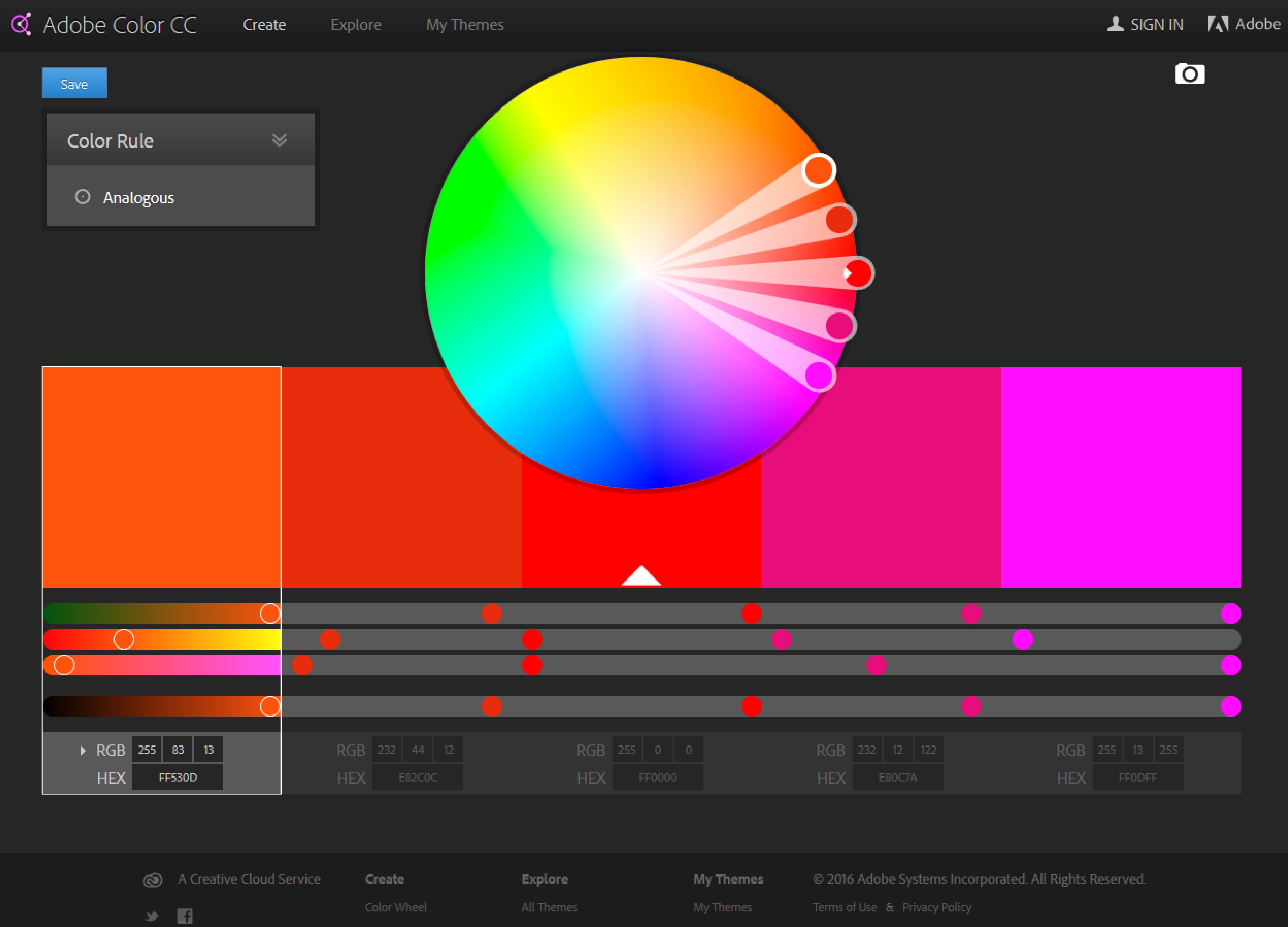
Task: Click the green slider knob for orange swatch
Action: coord(124,639)
